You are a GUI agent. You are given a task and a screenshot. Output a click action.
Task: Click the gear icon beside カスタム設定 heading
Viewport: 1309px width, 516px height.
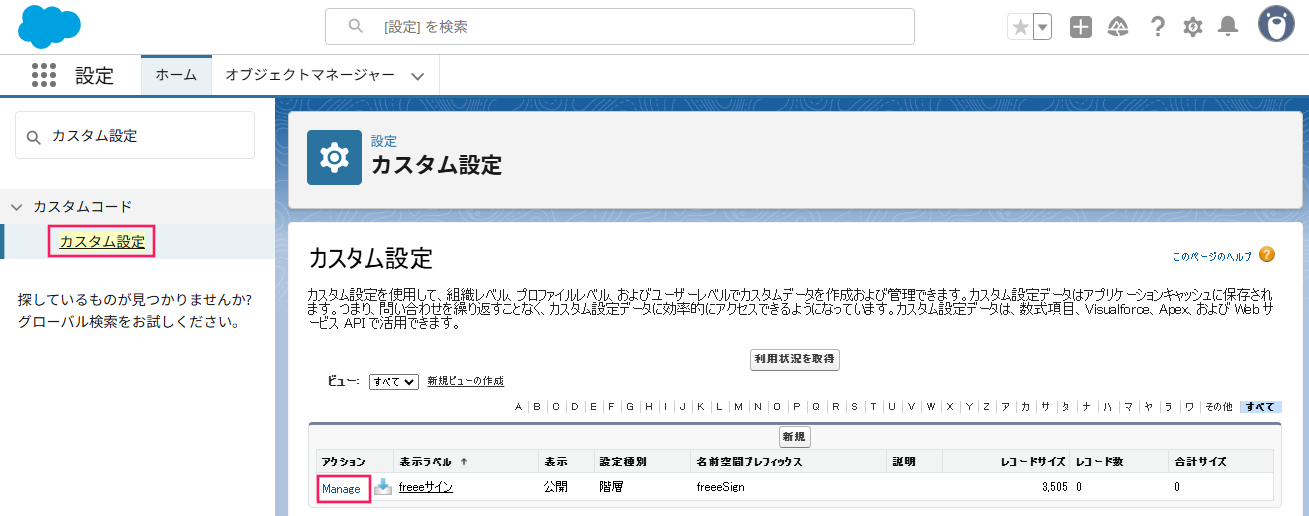tap(334, 157)
